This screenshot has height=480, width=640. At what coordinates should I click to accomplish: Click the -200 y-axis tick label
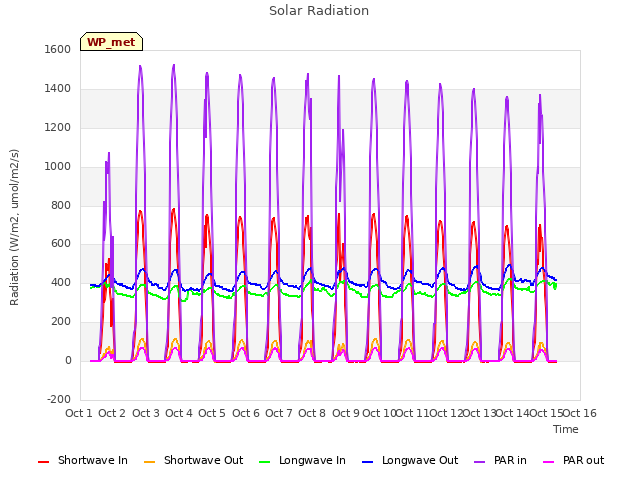[59, 399]
